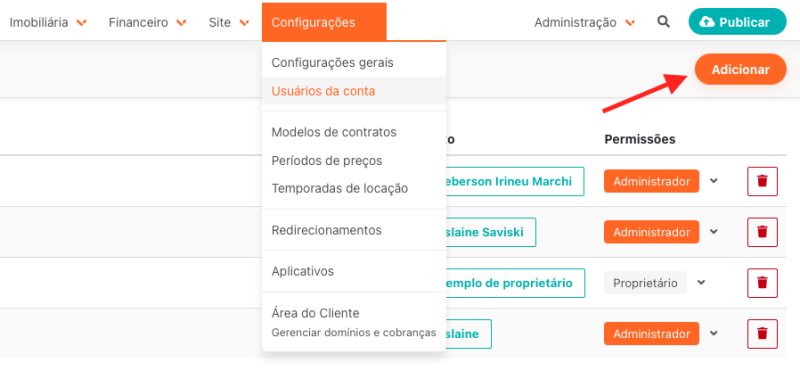The image size is (800, 371).
Task: Click the search magnifier icon
Action: 663,21
